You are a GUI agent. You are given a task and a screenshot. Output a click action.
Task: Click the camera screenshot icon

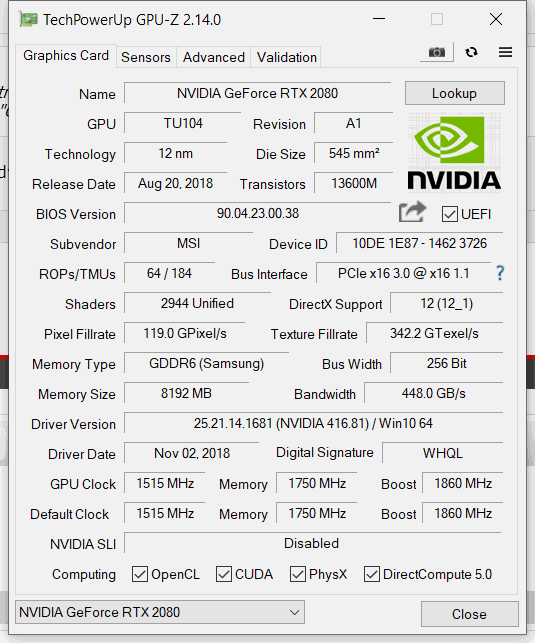pos(437,52)
